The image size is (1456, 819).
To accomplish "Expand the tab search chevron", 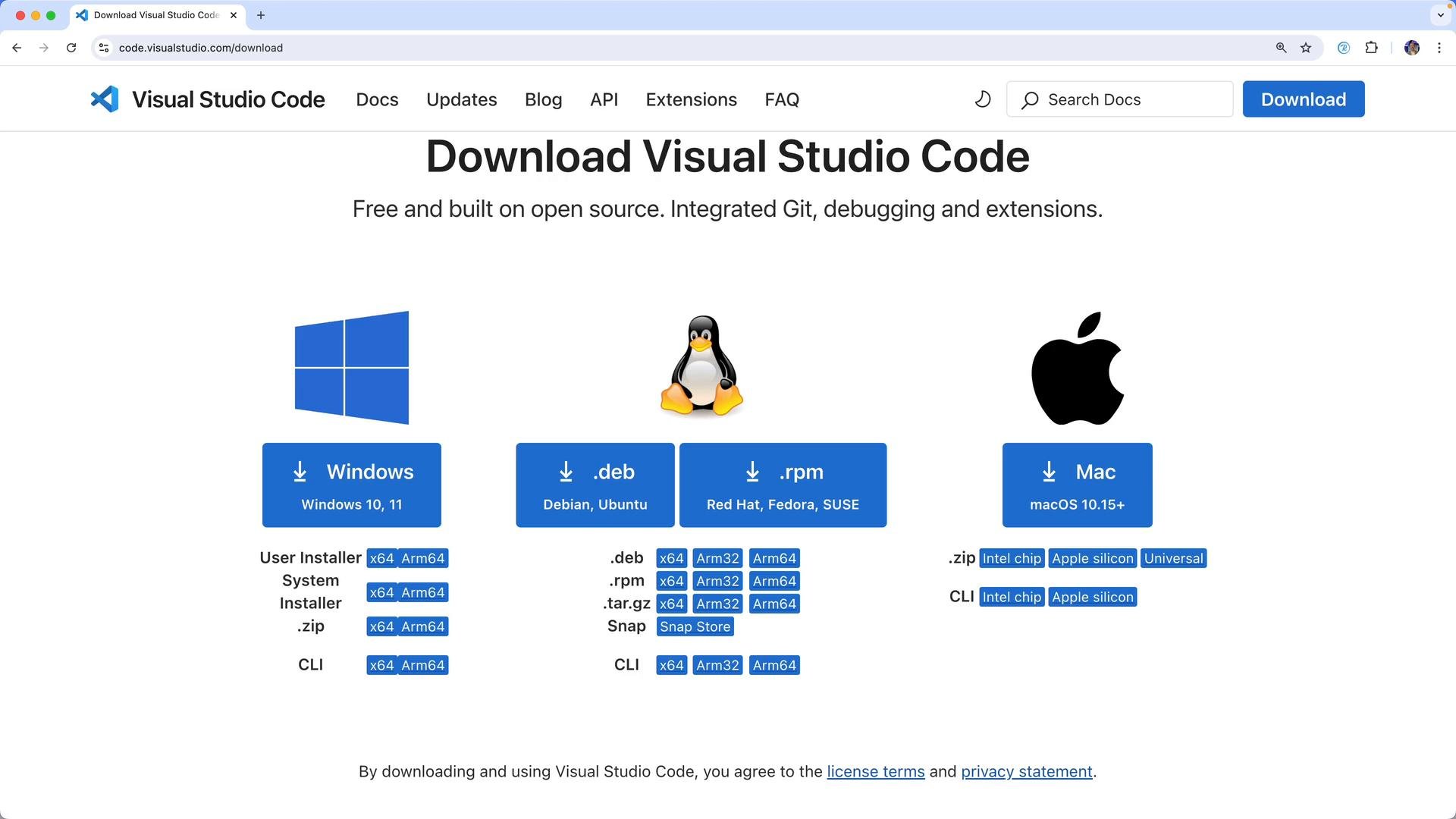I will [1440, 15].
